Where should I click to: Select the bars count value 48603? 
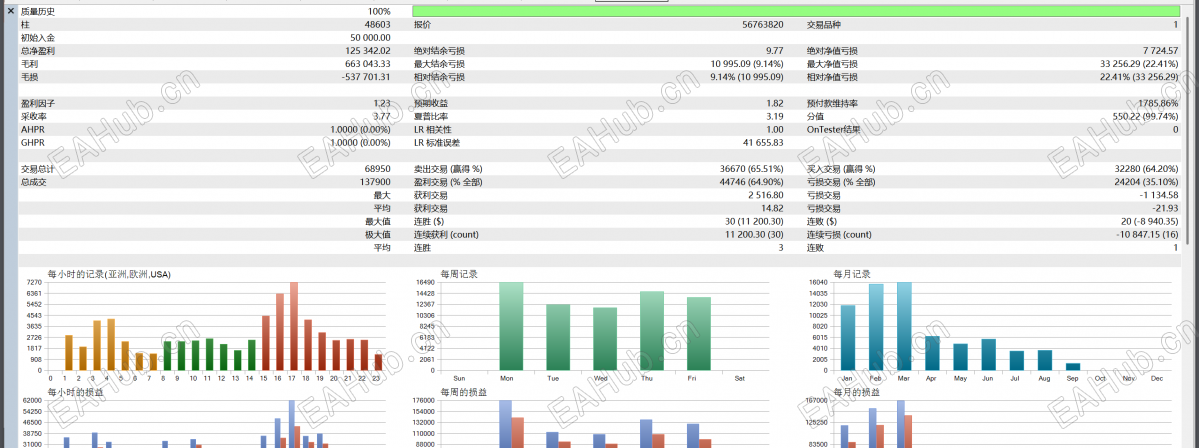[378, 24]
